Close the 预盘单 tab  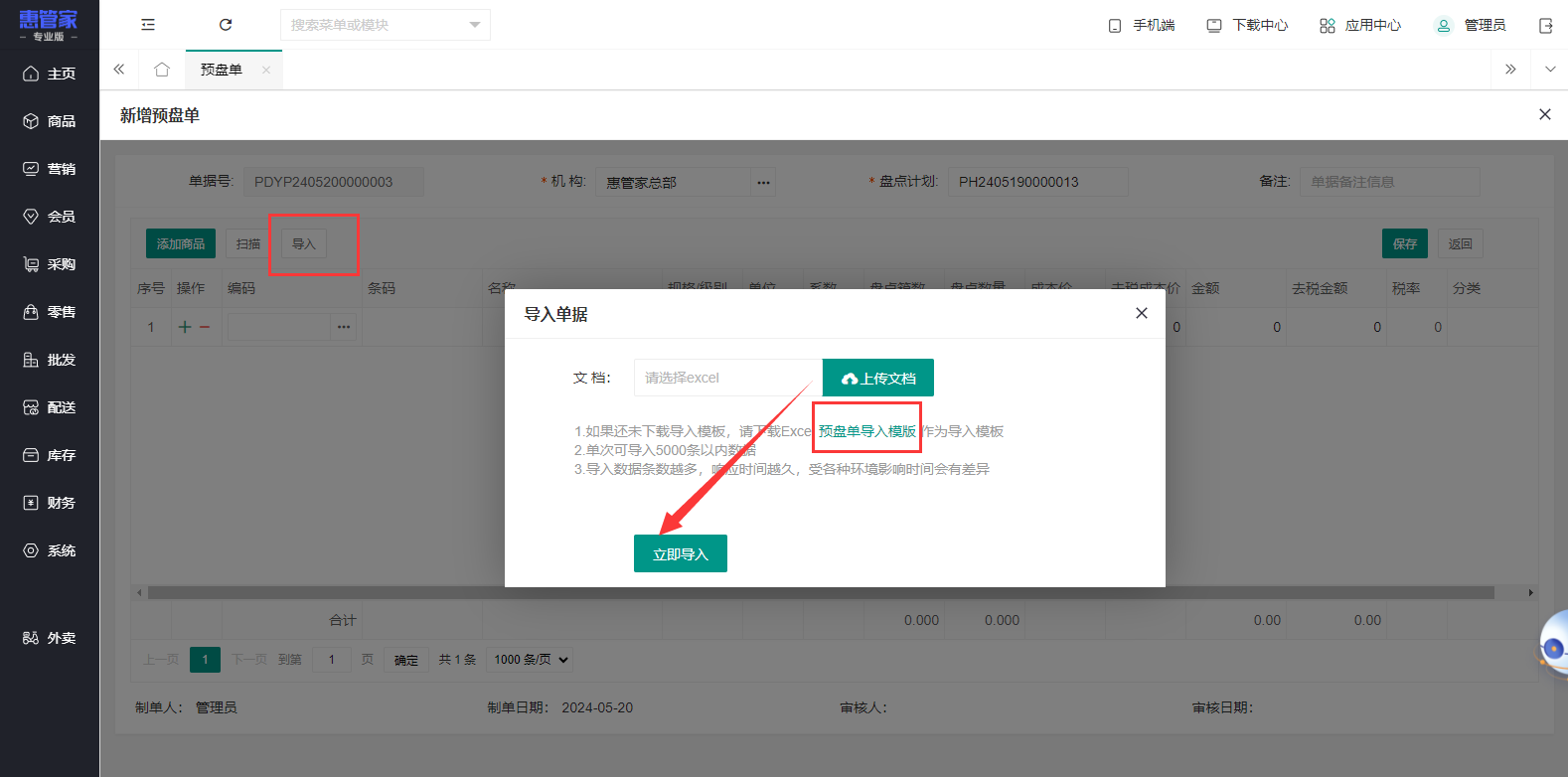coord(266,70)
